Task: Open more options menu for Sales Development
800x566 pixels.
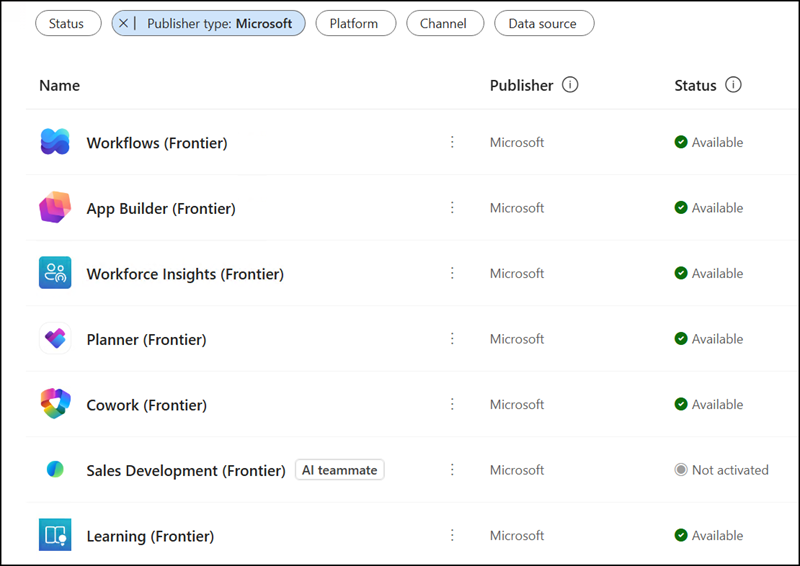Action: click(452, 470)
